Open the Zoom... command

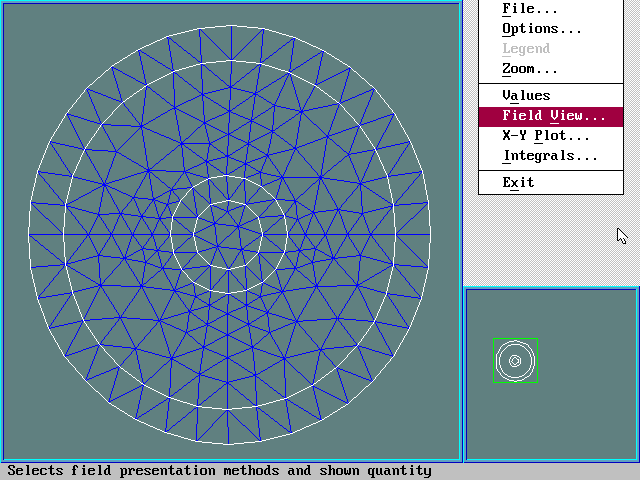530,69
